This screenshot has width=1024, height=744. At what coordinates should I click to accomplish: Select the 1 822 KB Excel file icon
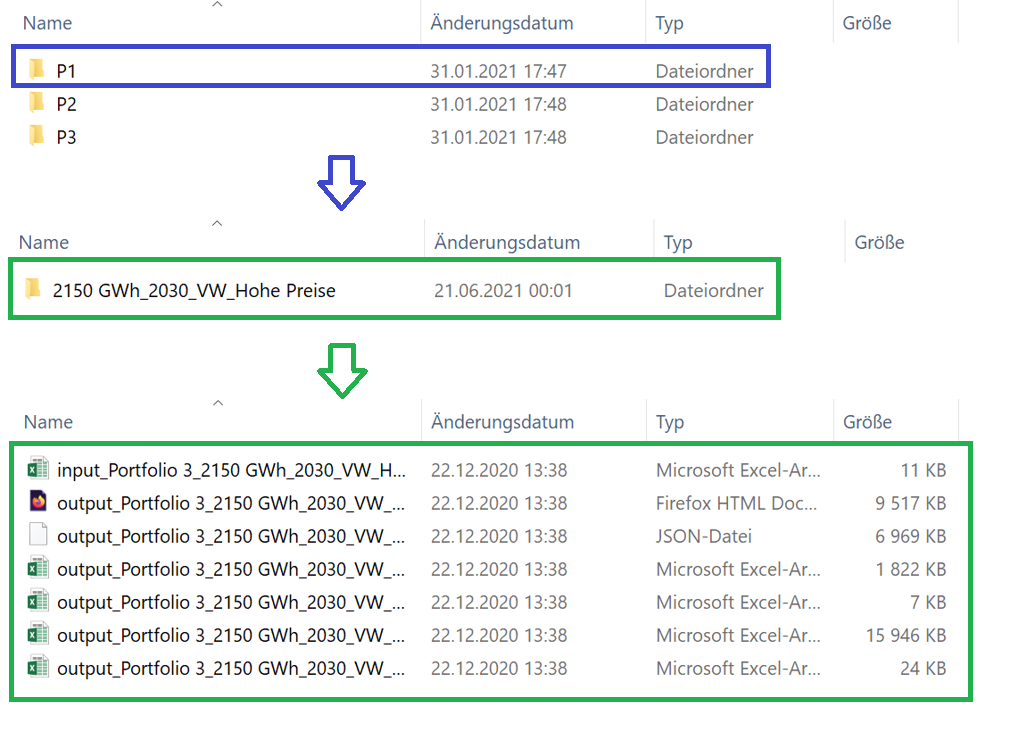(x=38, y=568)
